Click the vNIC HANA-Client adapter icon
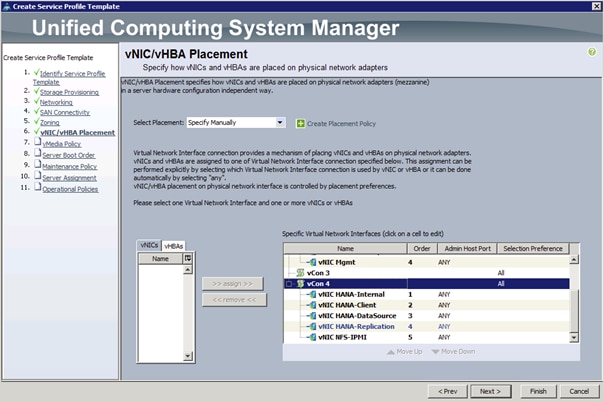 point(313,305)
